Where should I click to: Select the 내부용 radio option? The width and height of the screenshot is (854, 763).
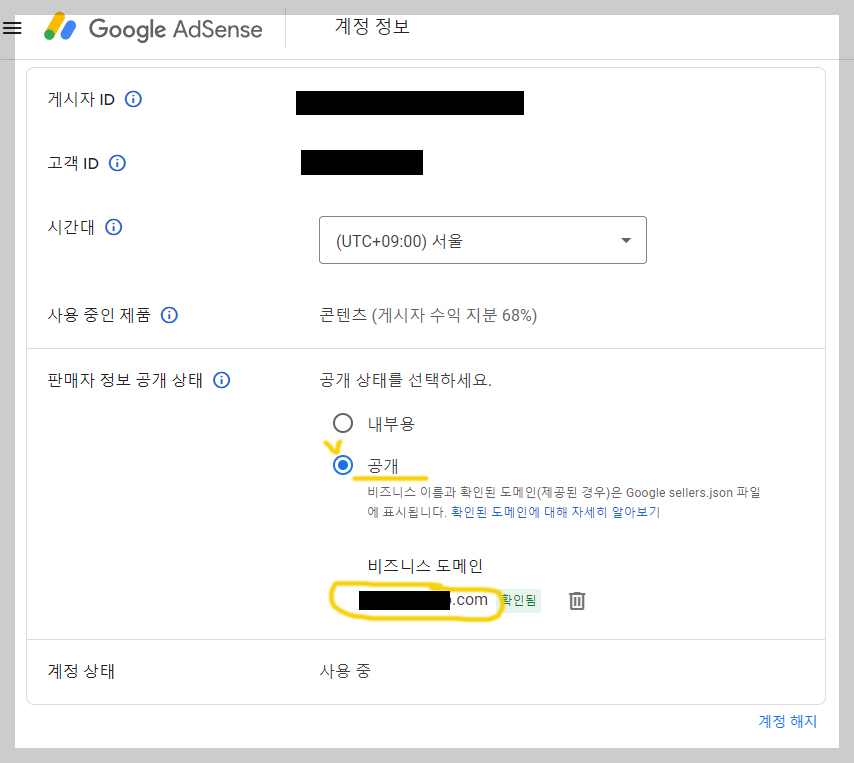coord(343,423)
